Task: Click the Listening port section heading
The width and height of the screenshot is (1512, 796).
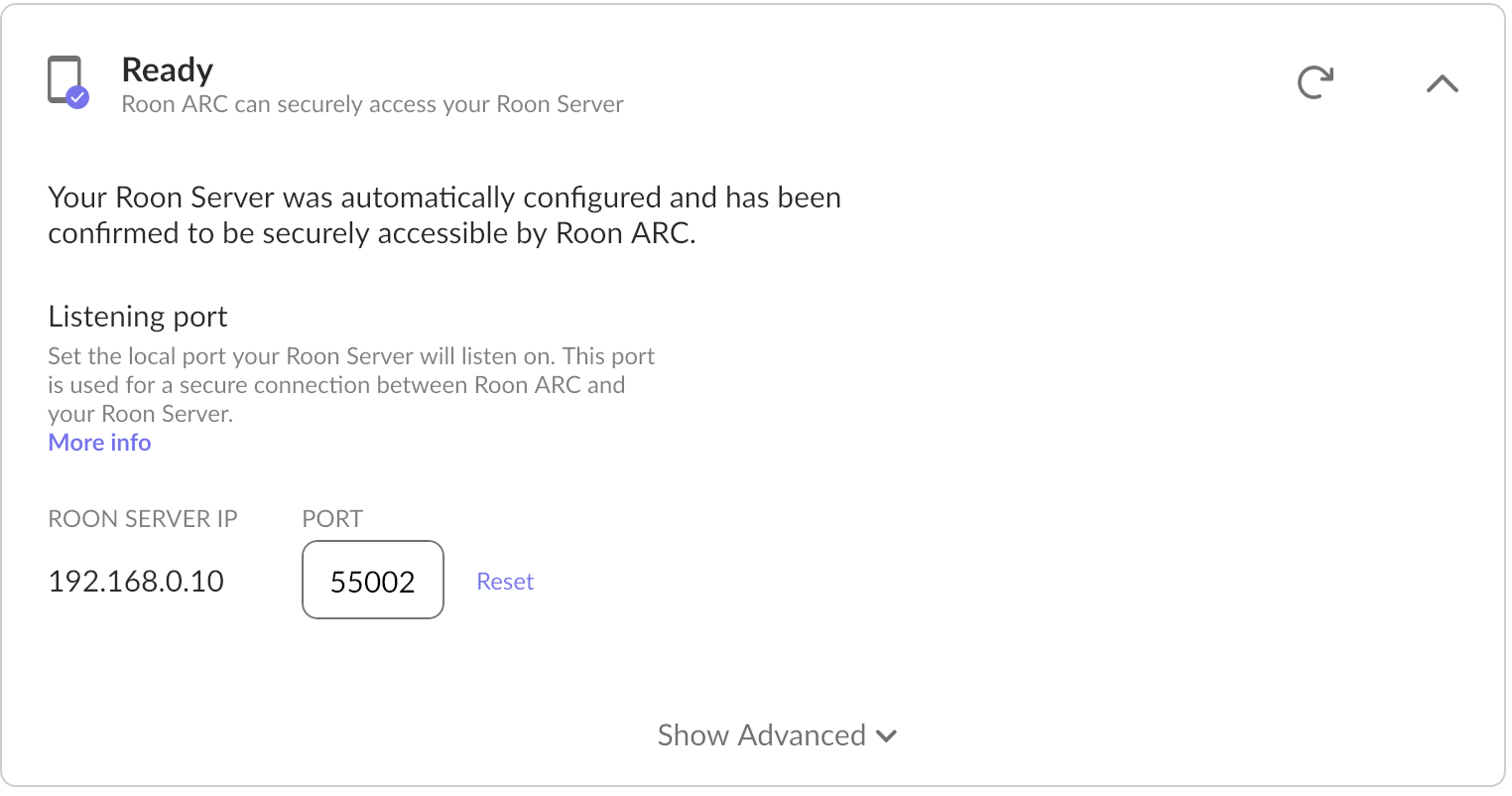Action: tap(138, 317)
